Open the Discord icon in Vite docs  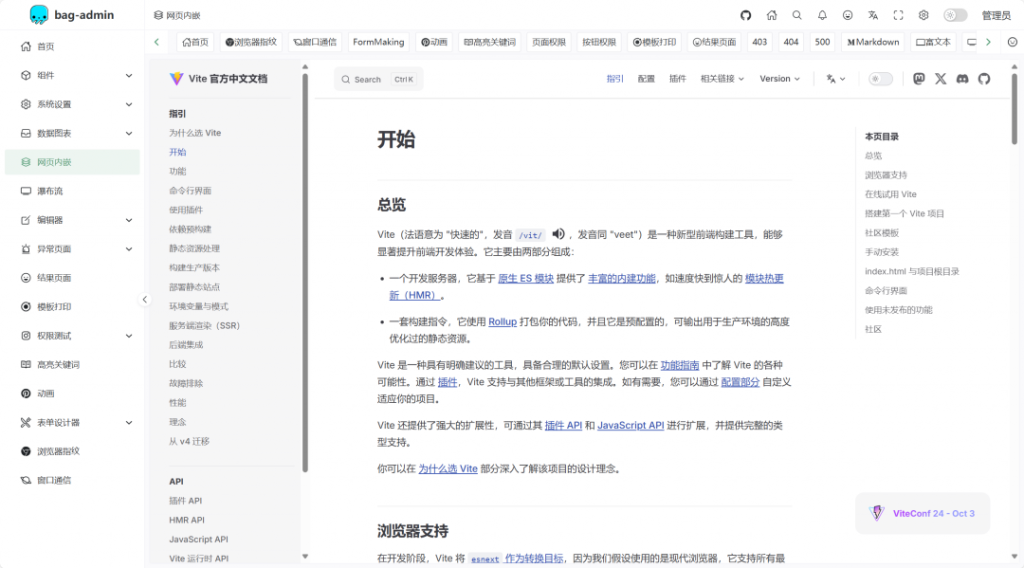962,79
